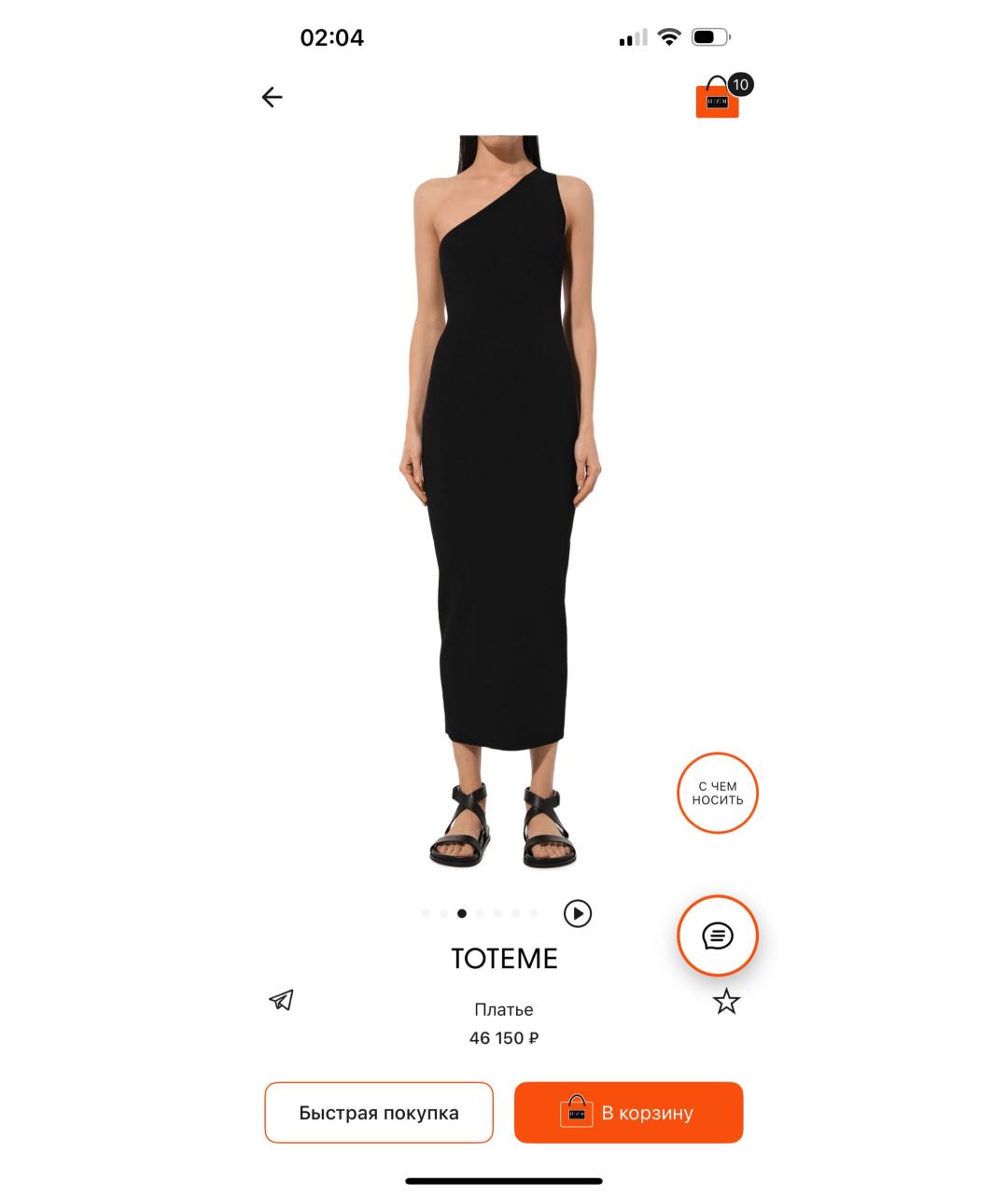Select the fifth image pagination dot

click(497, 914)
